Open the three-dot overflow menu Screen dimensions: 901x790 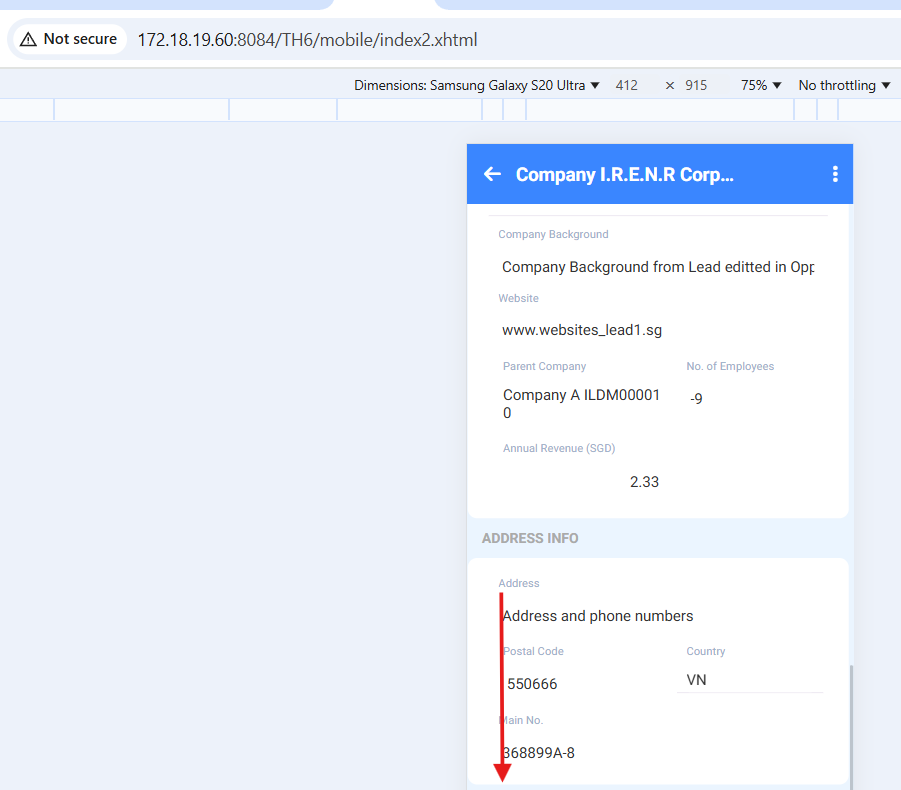click(x=835, y=174)
